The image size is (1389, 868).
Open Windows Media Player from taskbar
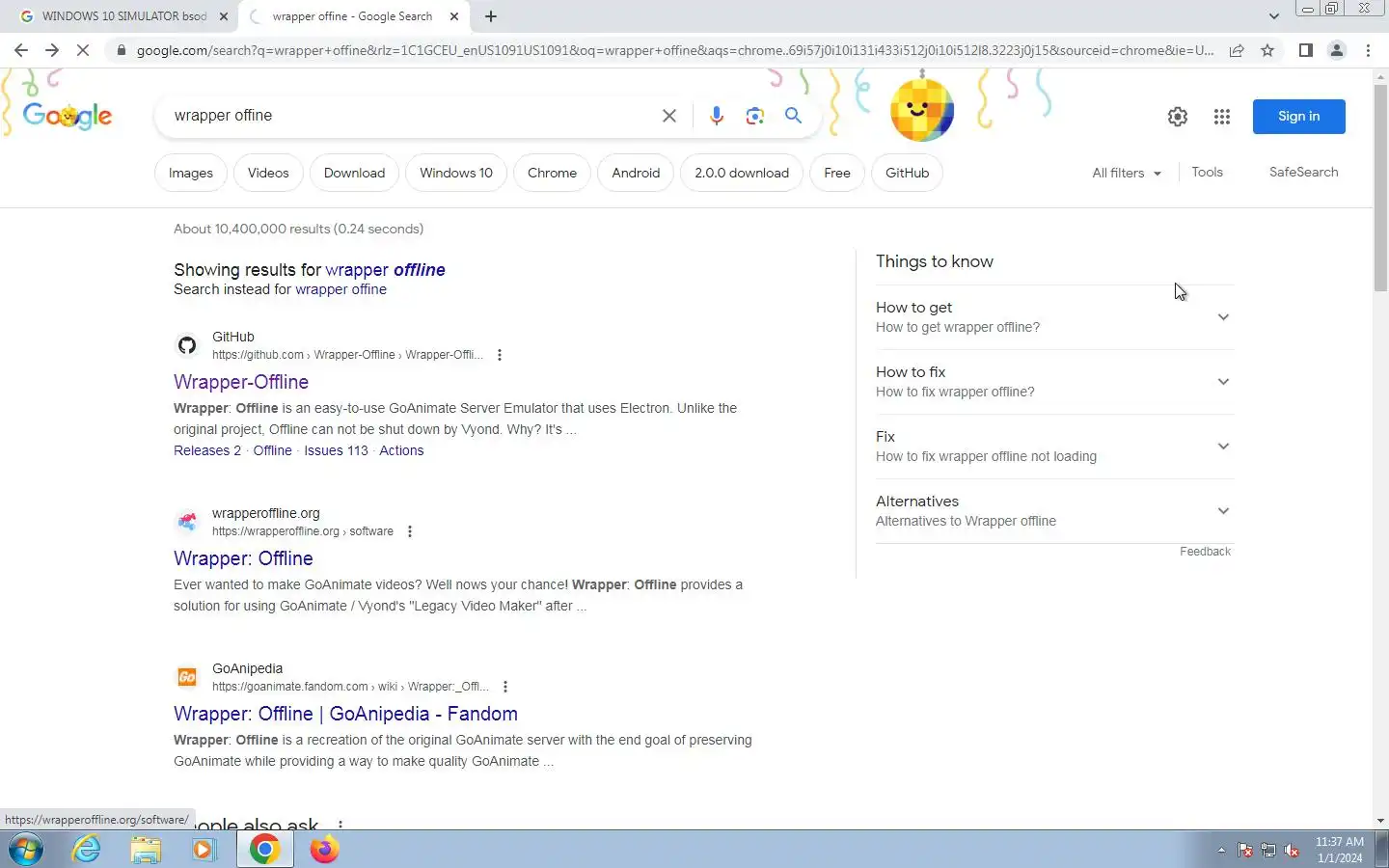coord(204,850)
